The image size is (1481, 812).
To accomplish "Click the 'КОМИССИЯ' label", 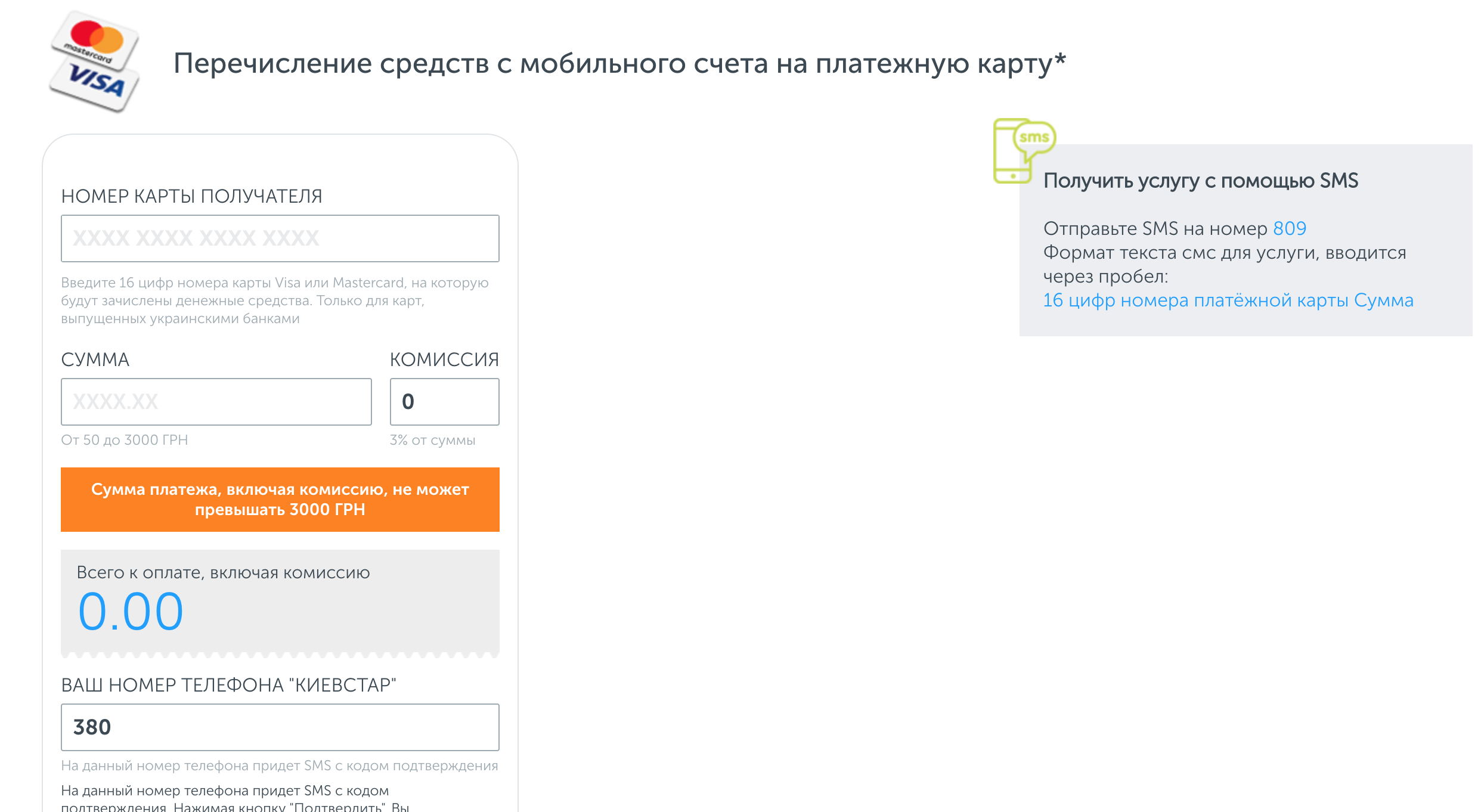I will [x=444, y=359].
